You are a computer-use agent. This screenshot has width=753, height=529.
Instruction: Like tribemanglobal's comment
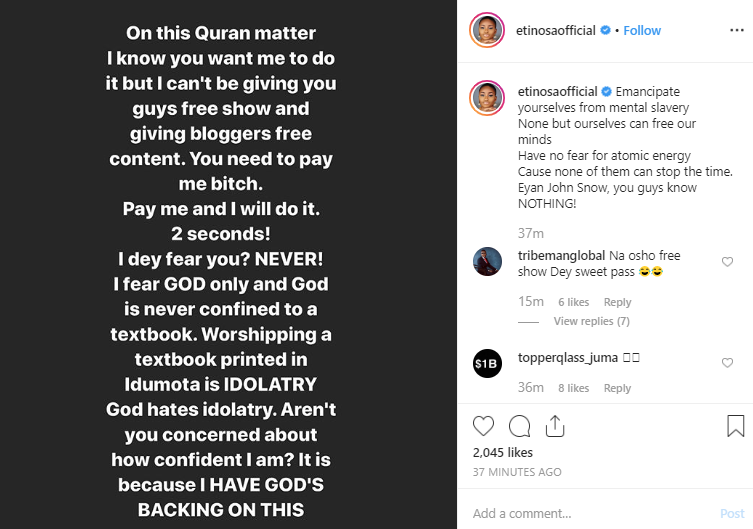click(x=727, y=262)
